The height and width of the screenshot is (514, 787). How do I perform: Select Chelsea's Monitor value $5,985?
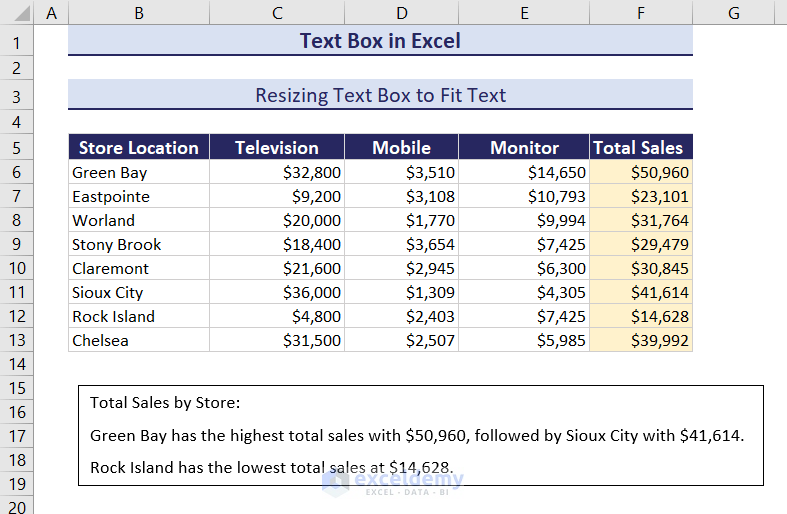pyautogui.click(x=525, y=340)
